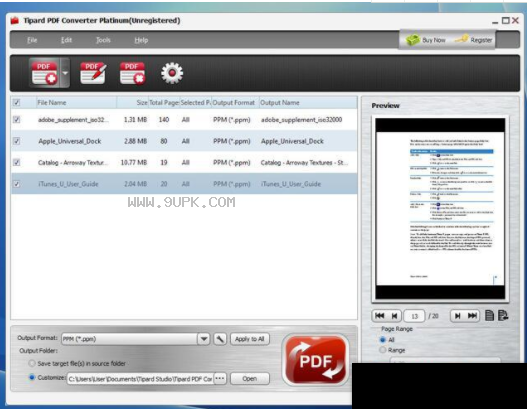Jump to last preview page

[472, 316]
